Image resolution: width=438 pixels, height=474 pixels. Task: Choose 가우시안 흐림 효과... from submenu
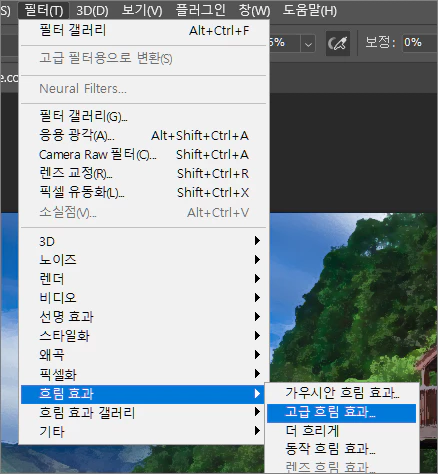pos(342,393)
